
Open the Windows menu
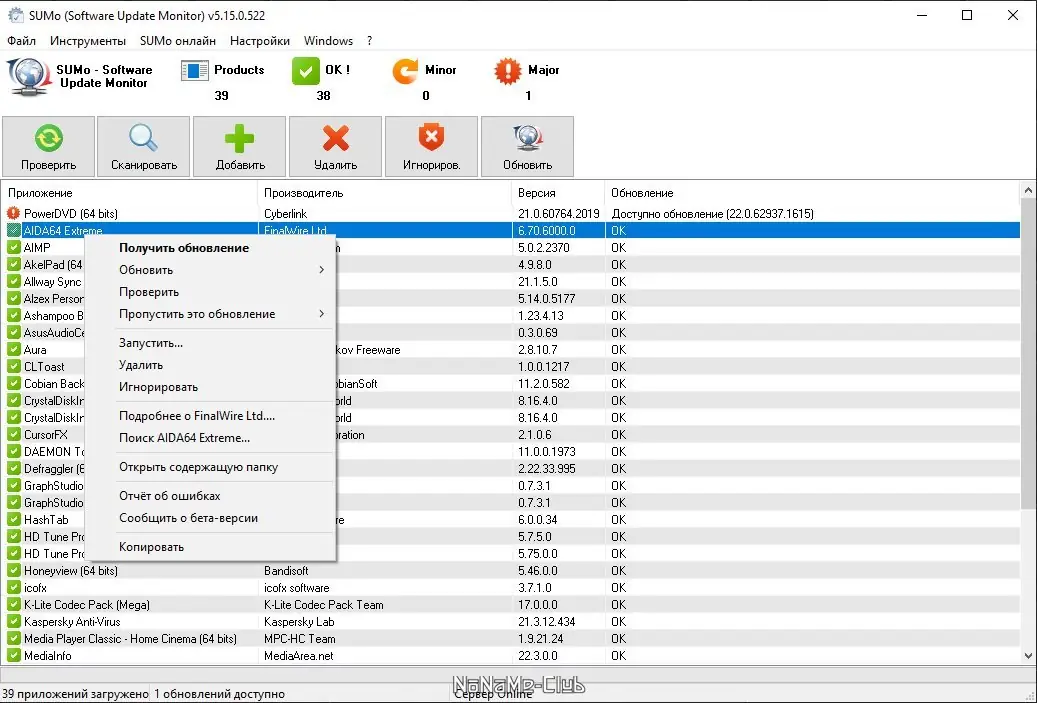point(328,41)
